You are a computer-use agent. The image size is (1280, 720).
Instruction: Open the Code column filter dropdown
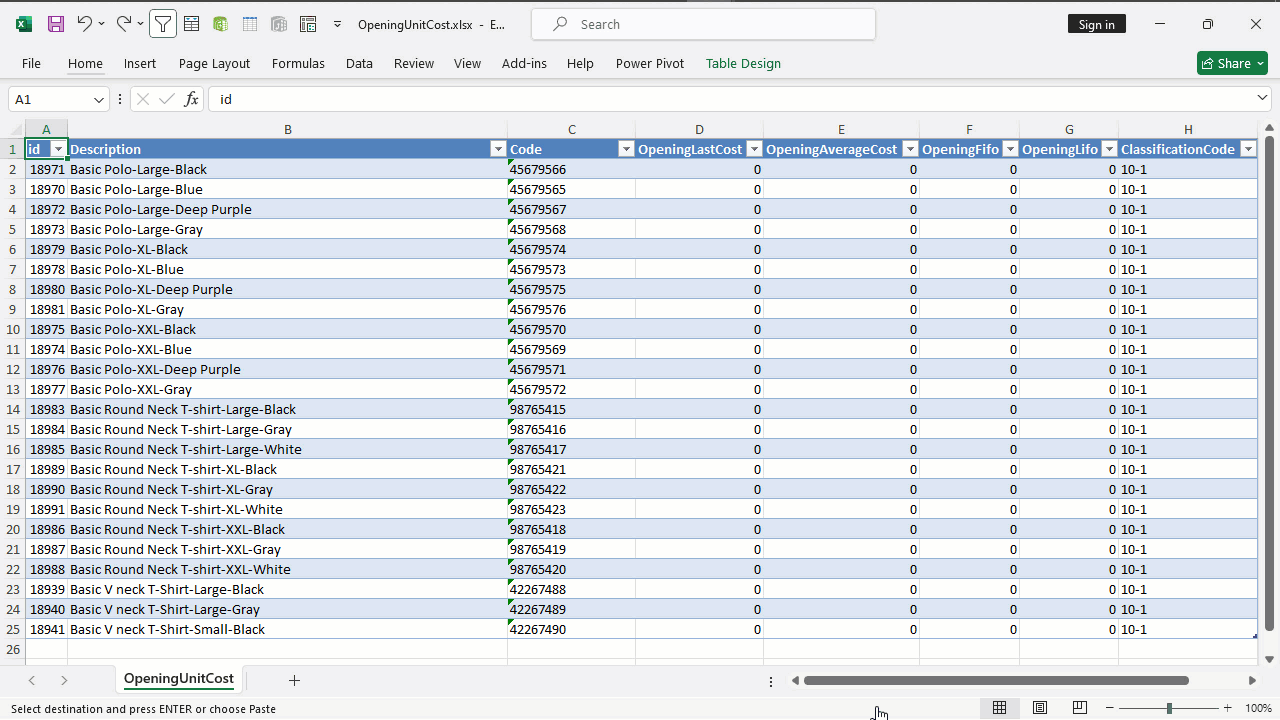point(626,149)
